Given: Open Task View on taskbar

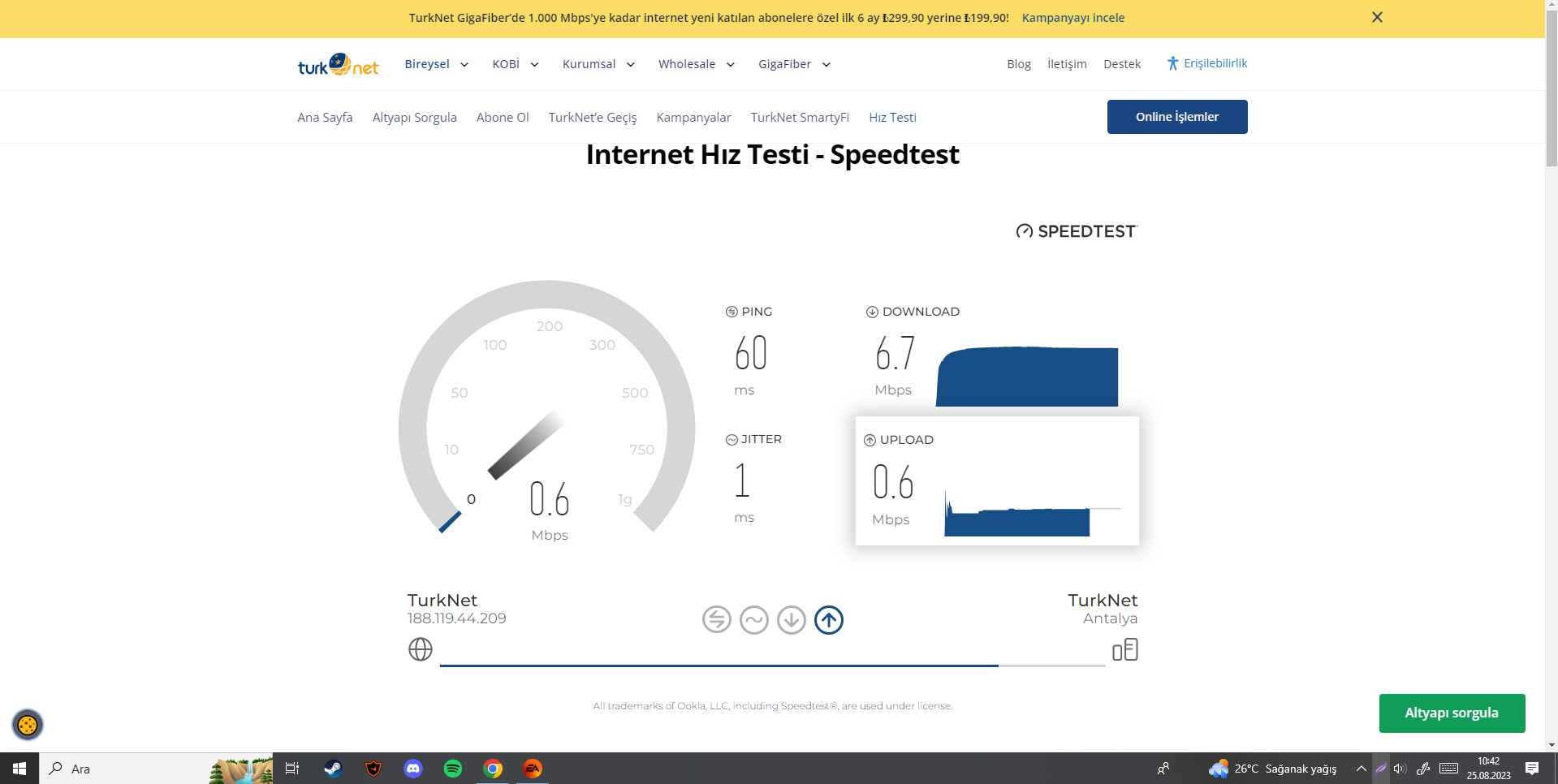Looking at the screenshot, I should 292,769.
